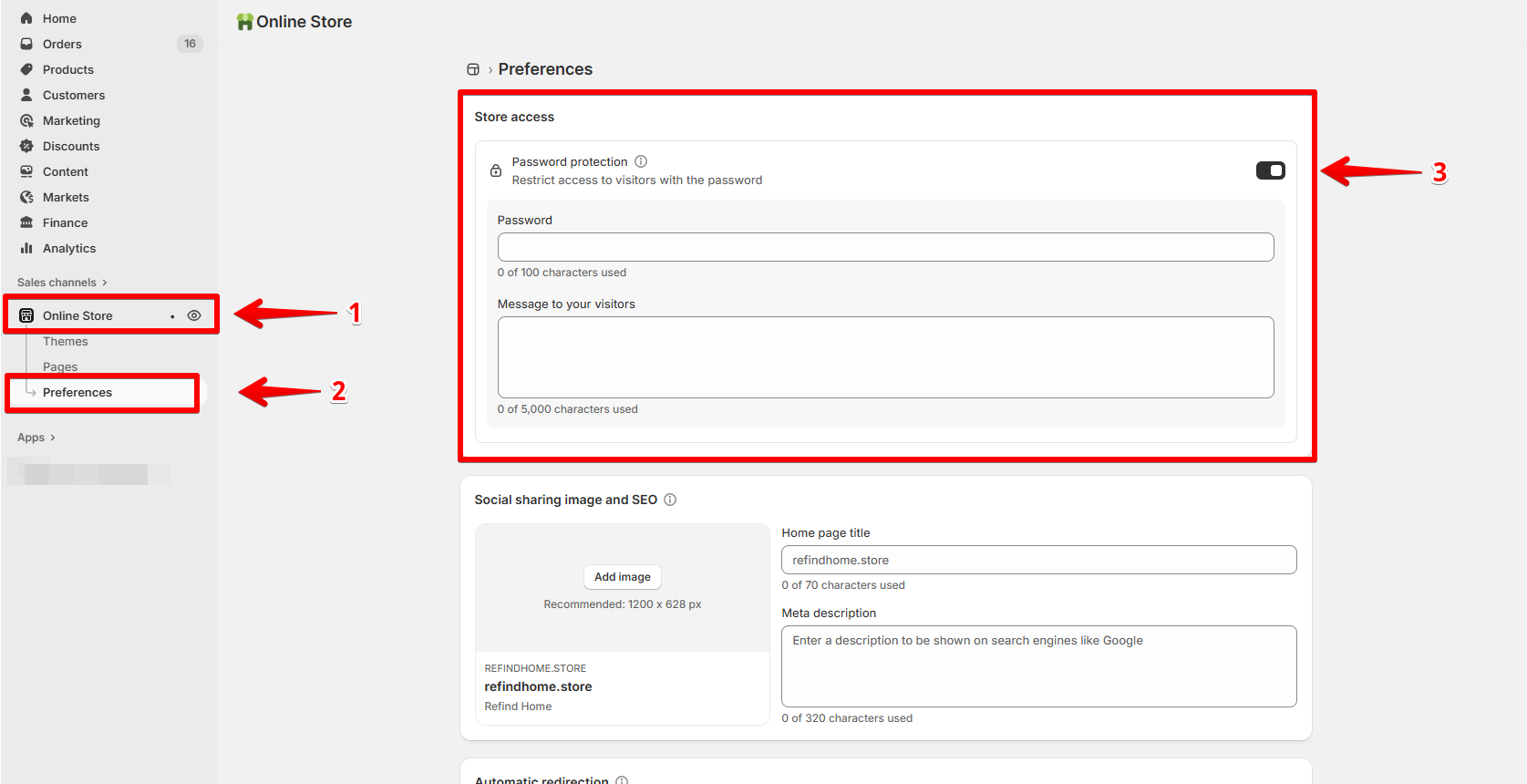Open the Home icon in sidebar
The image size is (1527, 784).
[26, 18]
